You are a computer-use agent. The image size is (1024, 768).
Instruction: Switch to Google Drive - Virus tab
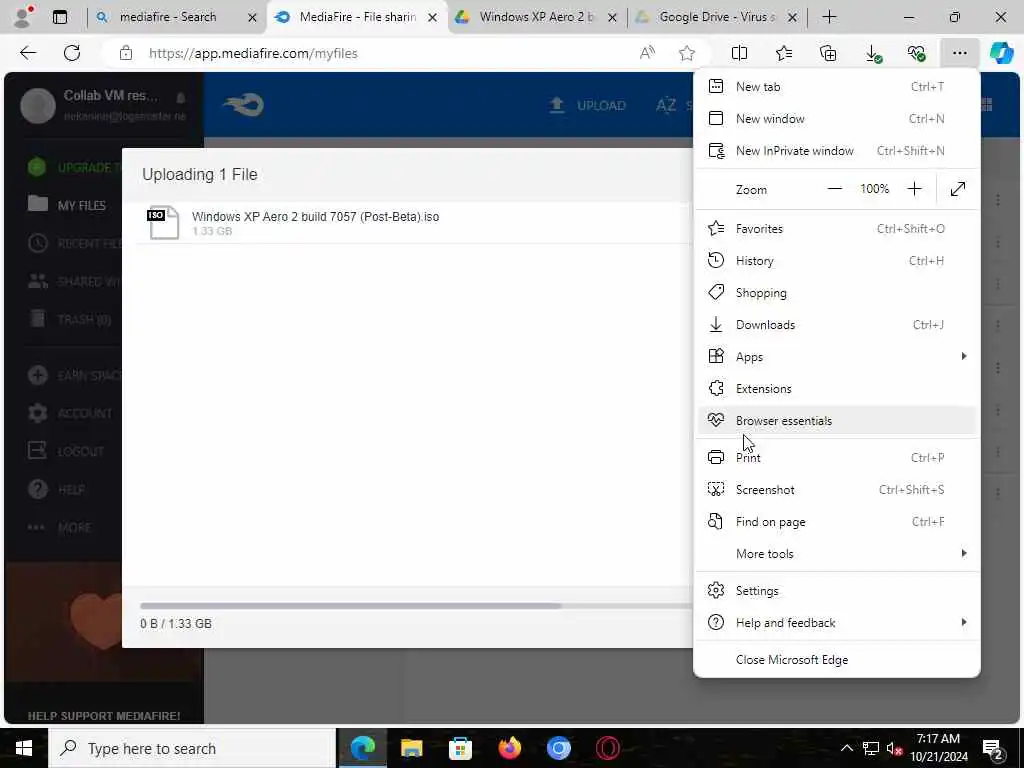click(716, 17)
